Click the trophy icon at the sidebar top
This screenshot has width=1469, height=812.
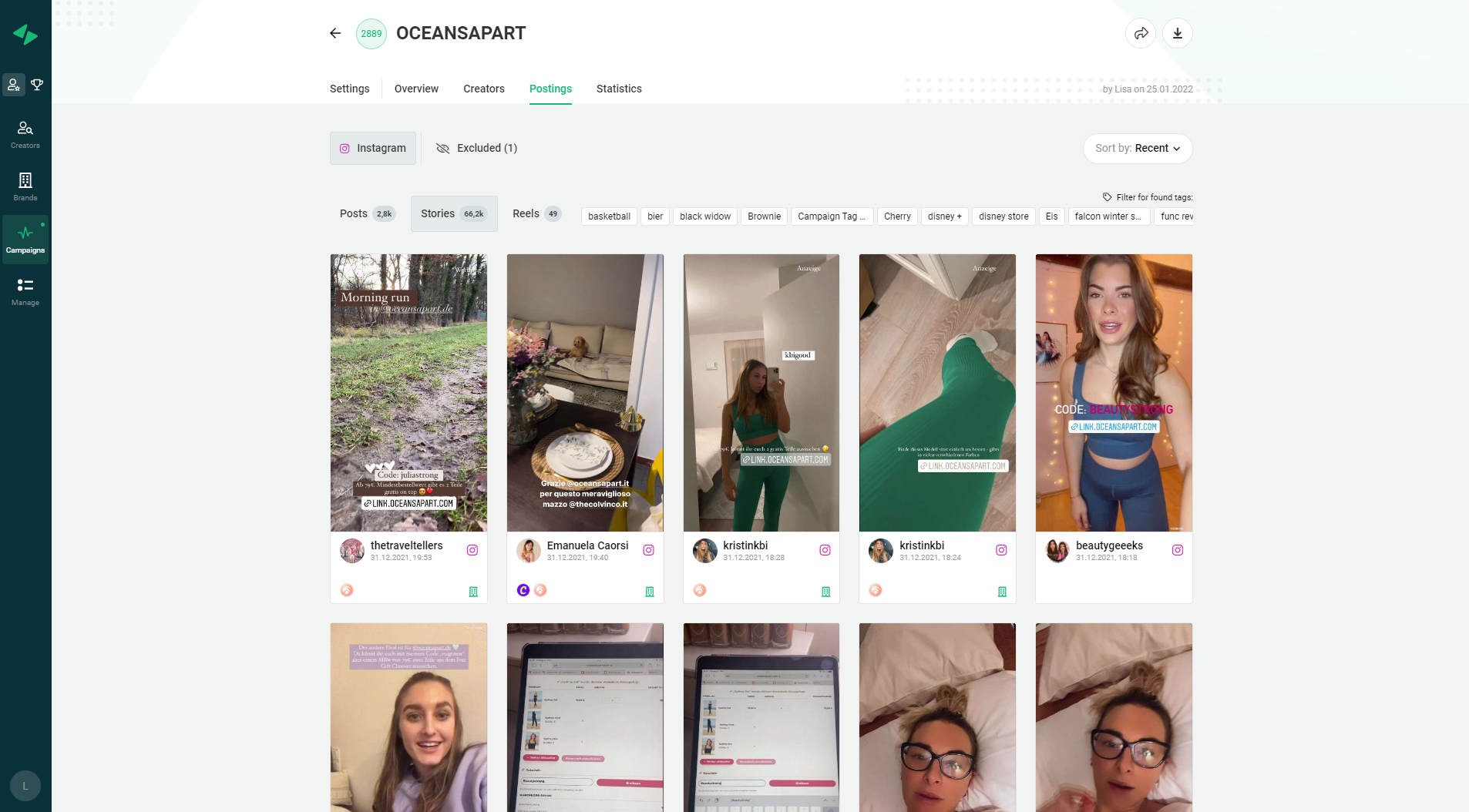(39, 85)
